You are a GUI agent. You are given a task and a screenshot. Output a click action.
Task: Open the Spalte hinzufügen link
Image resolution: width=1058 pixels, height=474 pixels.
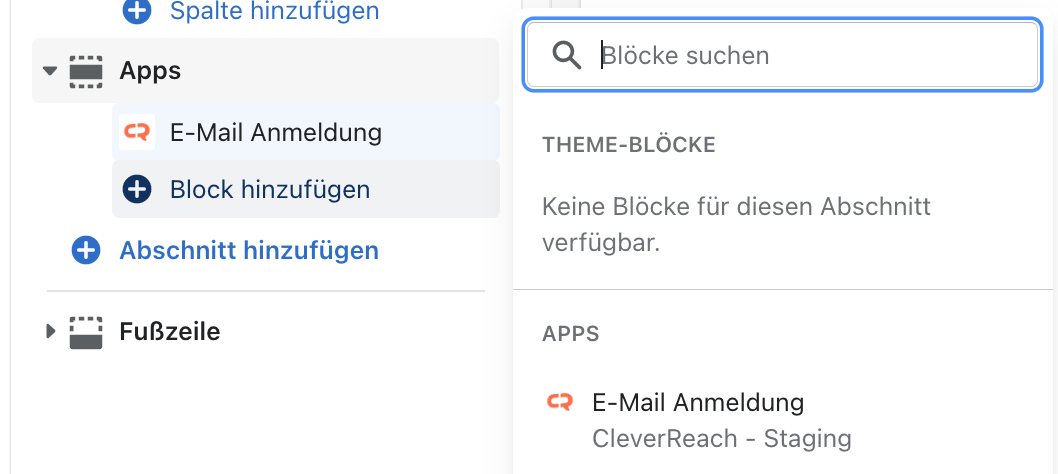274,11
